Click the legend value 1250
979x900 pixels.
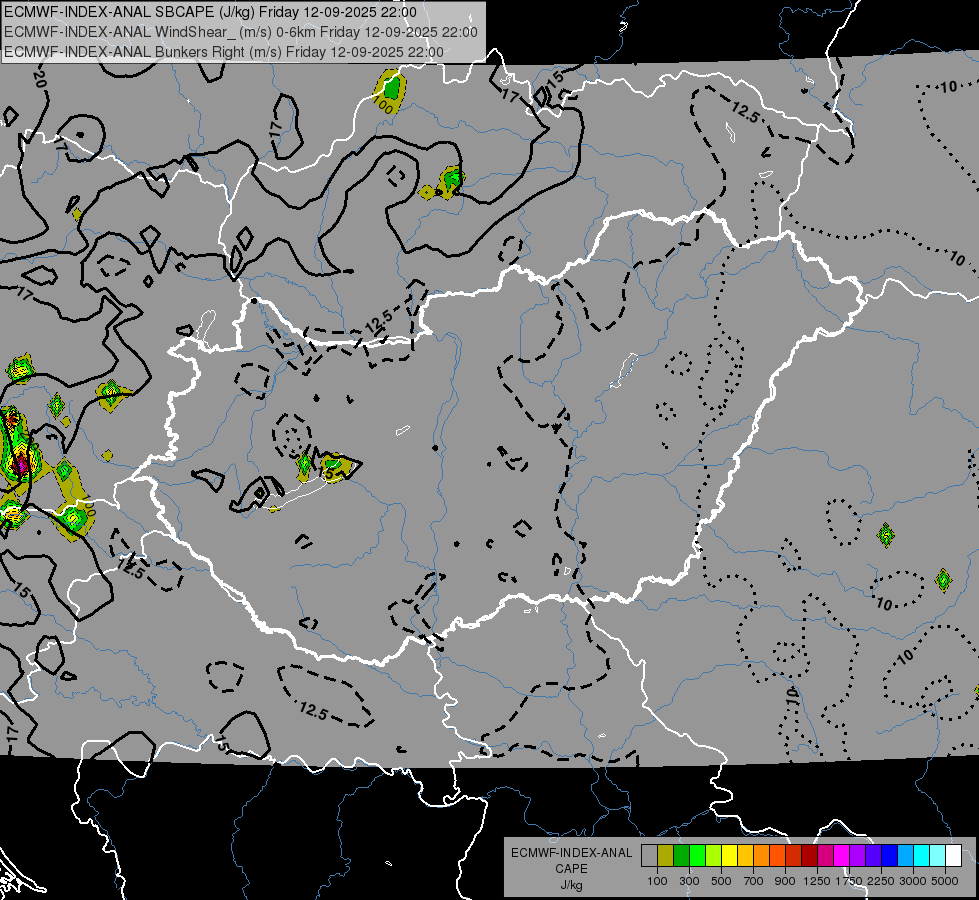[x=817, y=881]
